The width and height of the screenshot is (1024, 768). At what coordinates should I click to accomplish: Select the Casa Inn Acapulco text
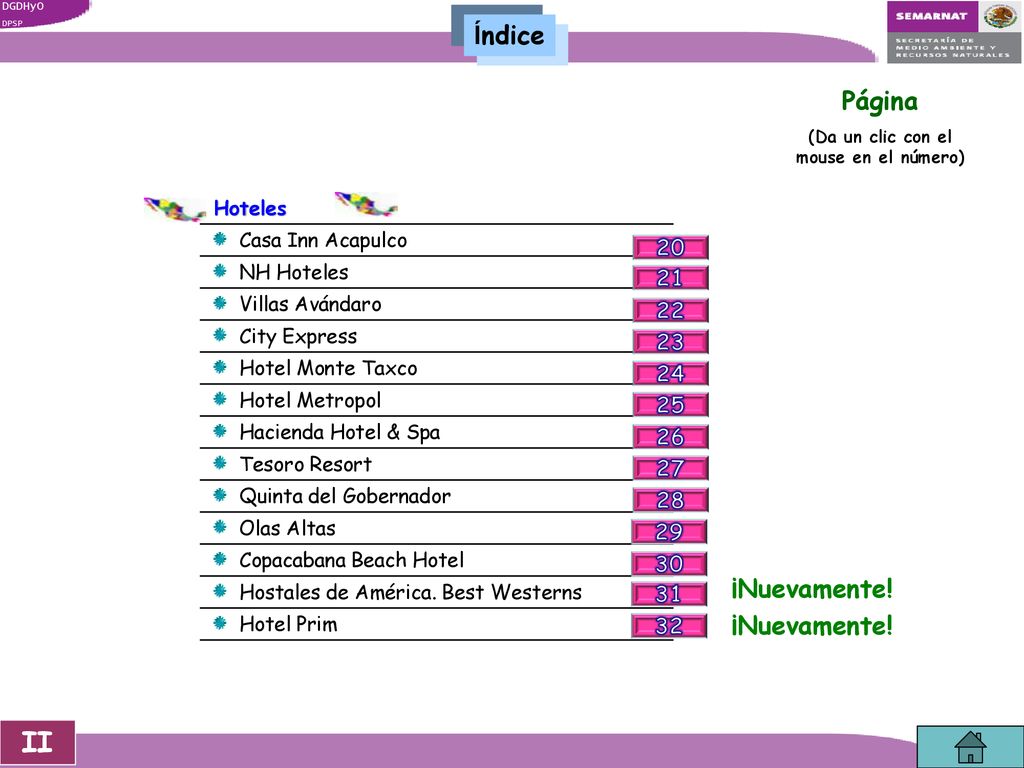(x=323, y=241)
